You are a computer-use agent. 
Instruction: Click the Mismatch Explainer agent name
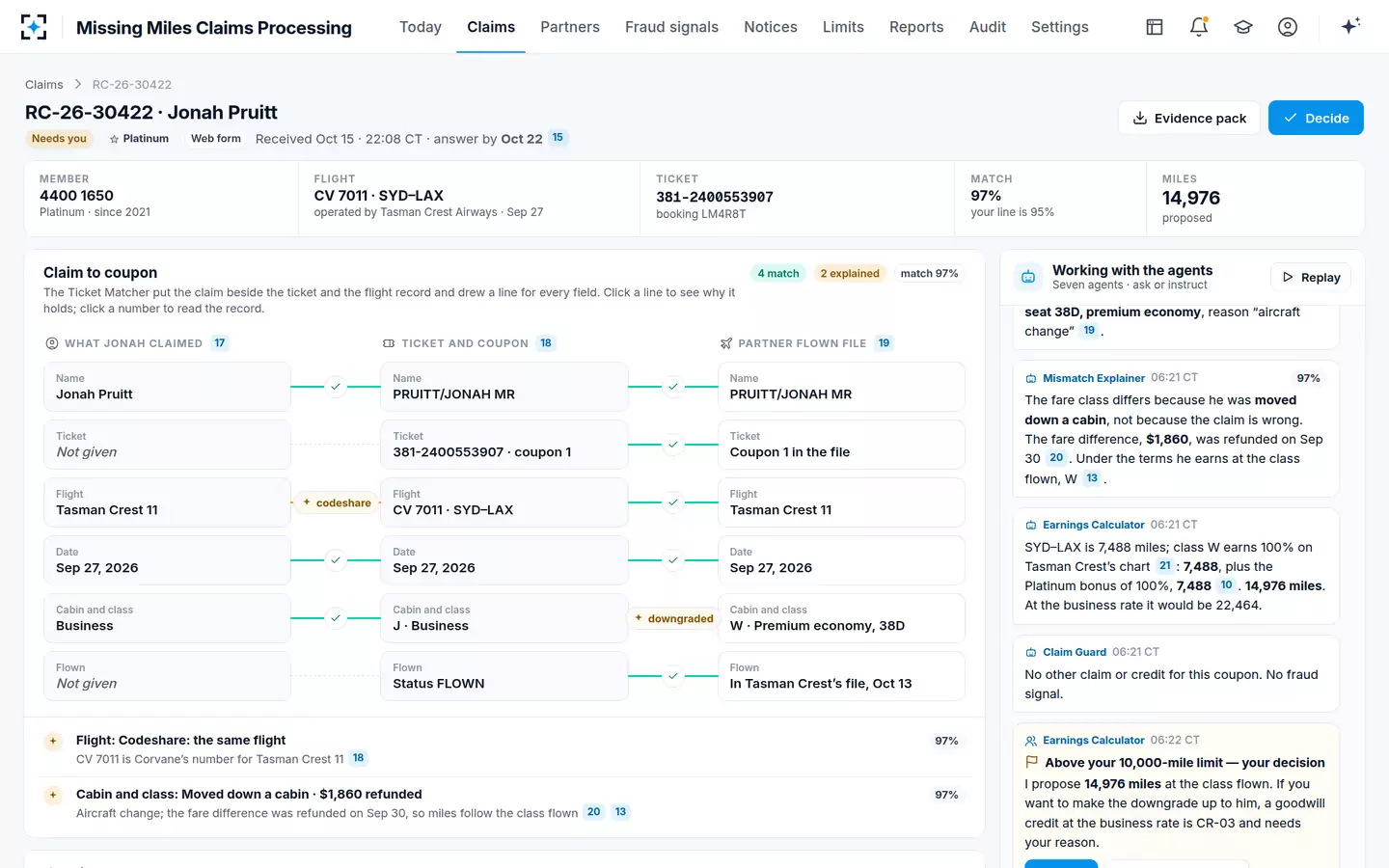coord(1094,378)
